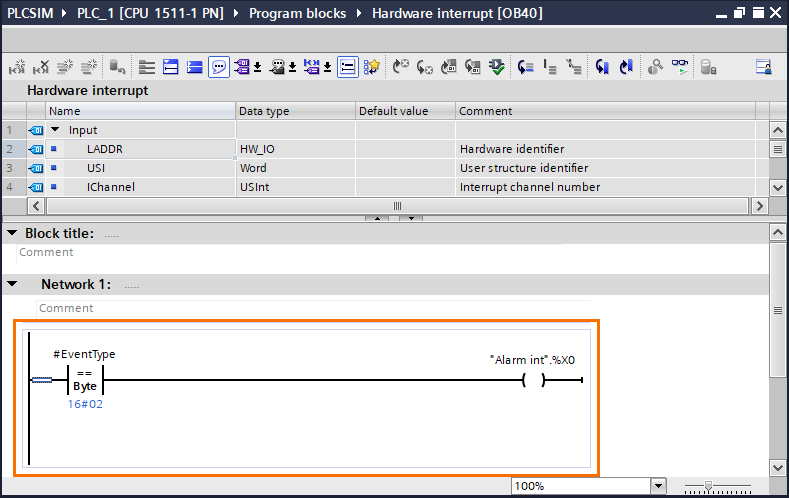Open the dropdown beside the tag information icon
789x498 pixels.
[292, 67]
